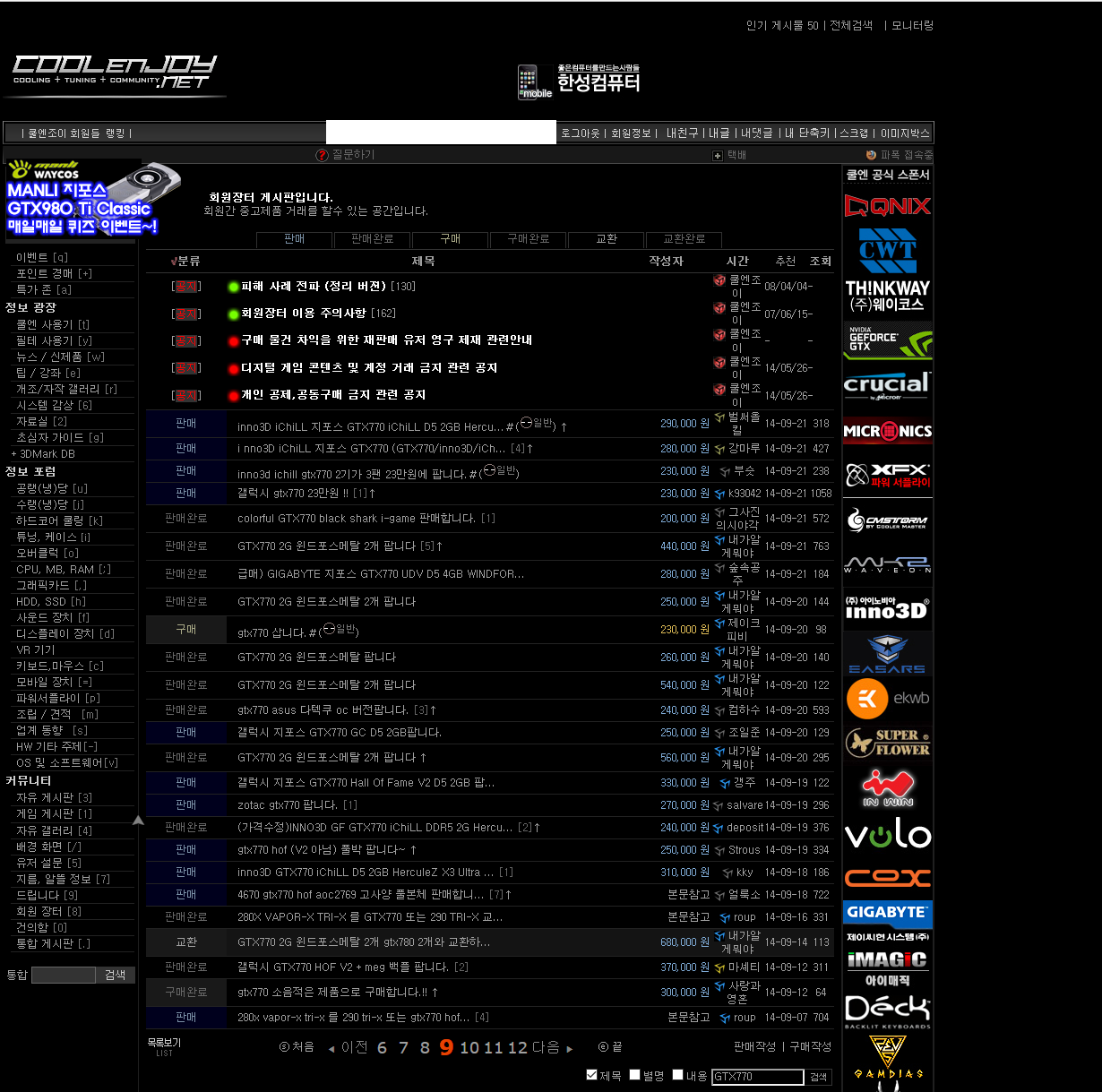Screen dimensions: 1102x1092
Task: Click the 분류 column sort arrow
Action: tap(174, 262)
